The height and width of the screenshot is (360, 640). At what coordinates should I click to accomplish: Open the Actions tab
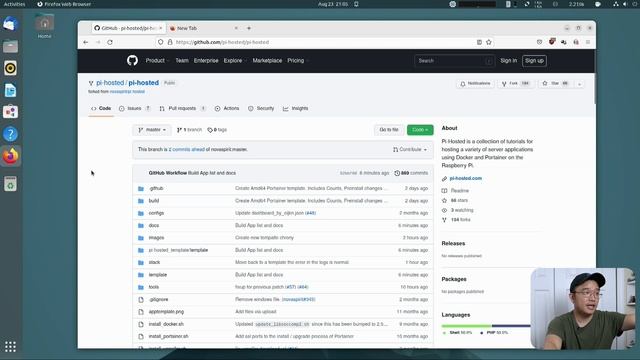227,108
